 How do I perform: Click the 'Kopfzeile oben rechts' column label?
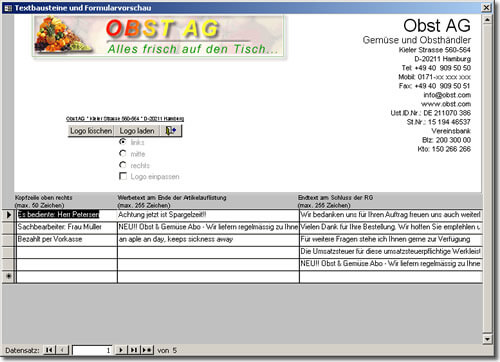click(43, 198)
